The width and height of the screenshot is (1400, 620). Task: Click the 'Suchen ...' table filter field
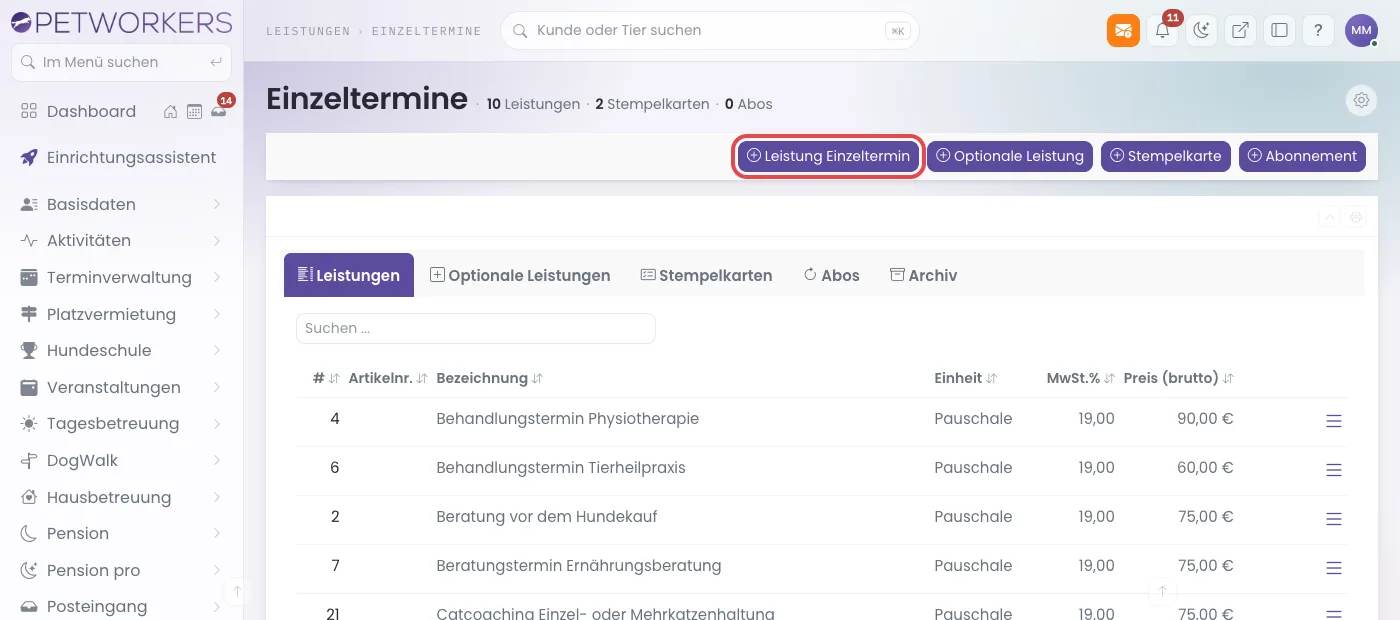[x=476, y=328]
